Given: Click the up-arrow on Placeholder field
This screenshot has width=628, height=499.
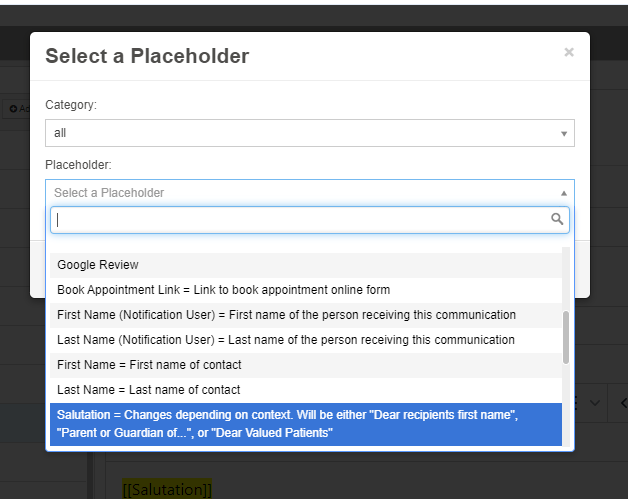Looking at the screenshot, I should coord(564,193).
